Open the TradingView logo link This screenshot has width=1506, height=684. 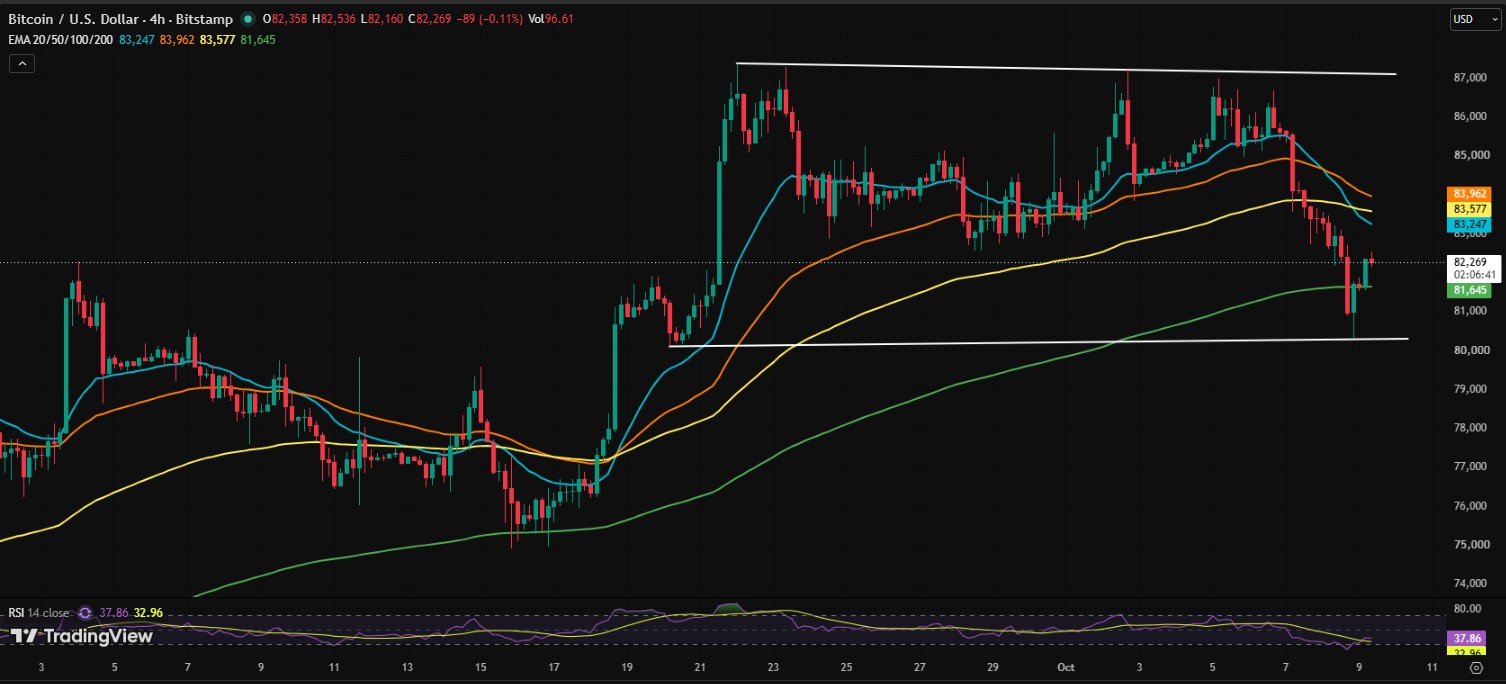click(82, 636)
